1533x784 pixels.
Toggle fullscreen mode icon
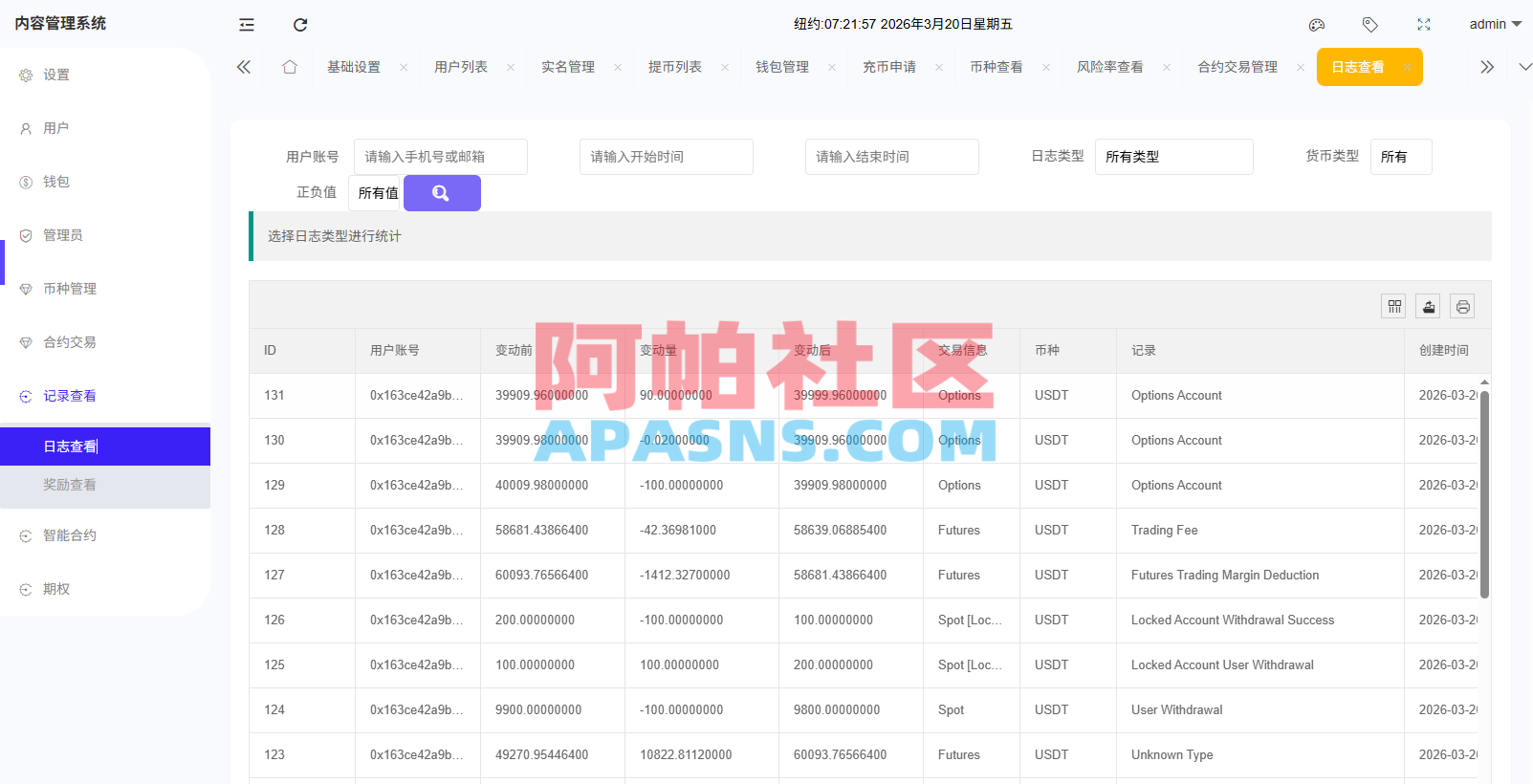tap(1424, 25)
